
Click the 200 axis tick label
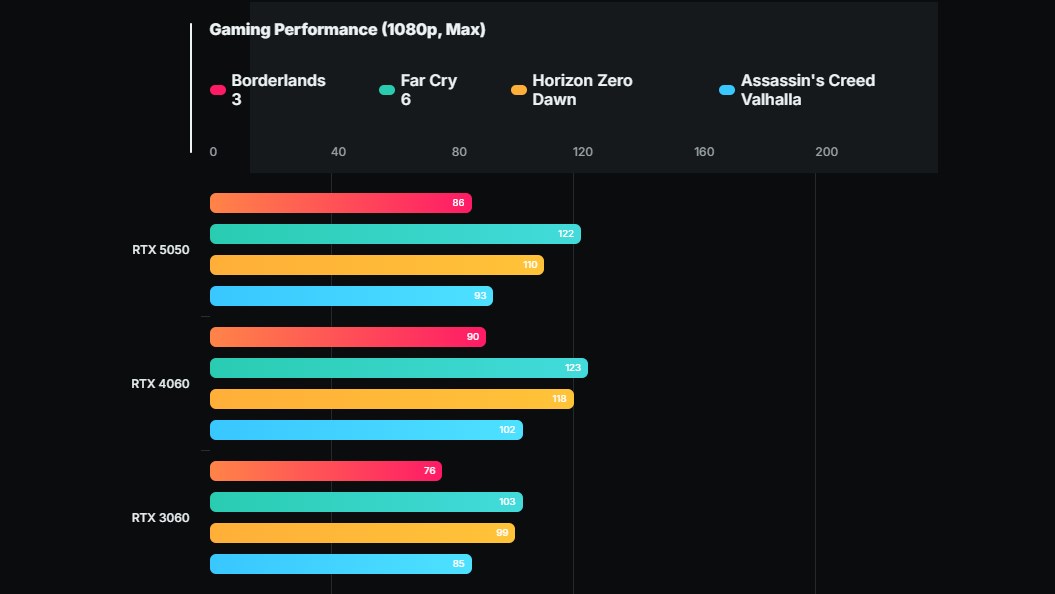tap(826, 152)
